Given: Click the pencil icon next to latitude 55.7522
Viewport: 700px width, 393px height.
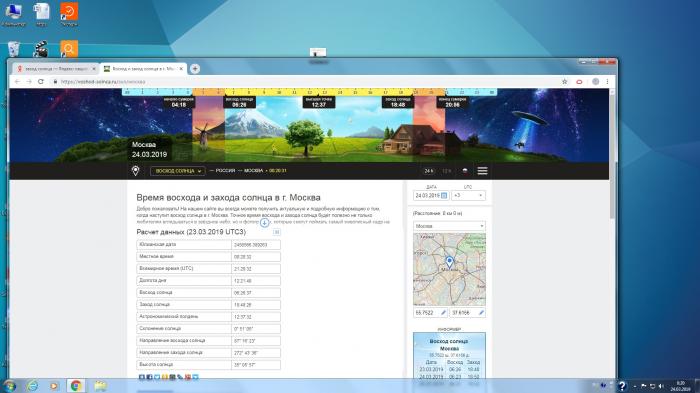Looking at the screenshot, I should pos(443,313).
